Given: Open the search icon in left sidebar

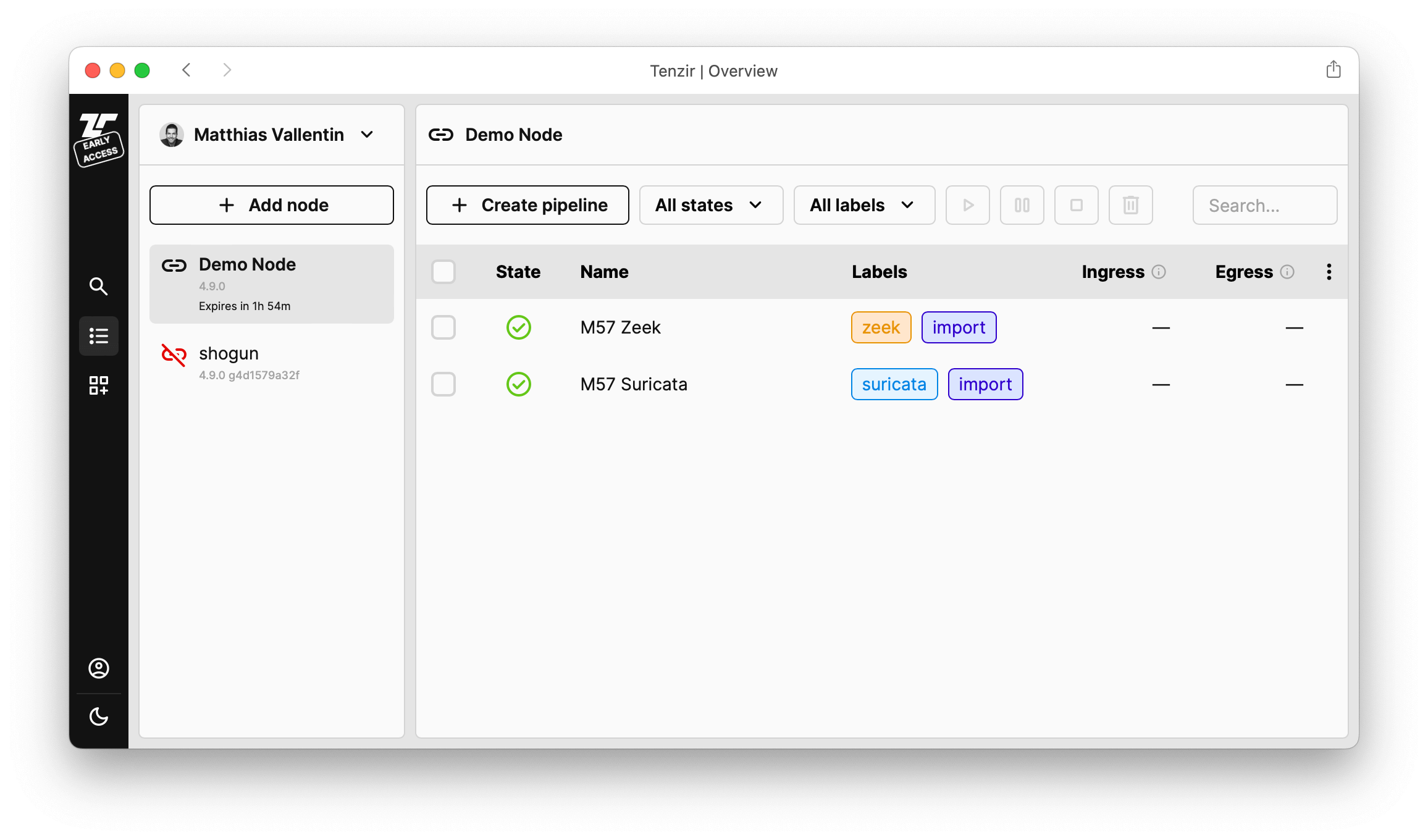Looking at the screenshot, I should 99,286.
